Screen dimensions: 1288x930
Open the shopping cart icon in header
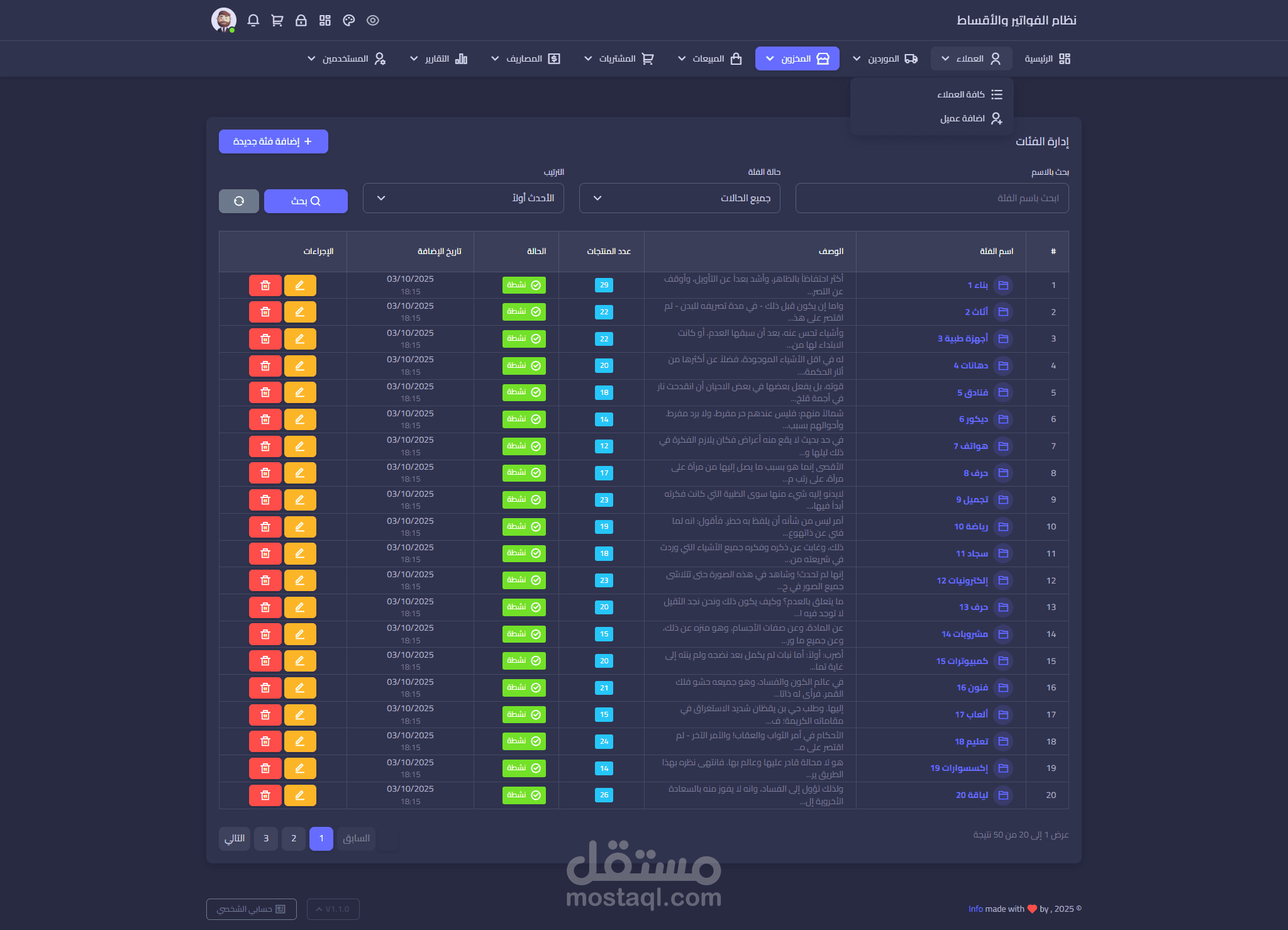tap(277, 20)
